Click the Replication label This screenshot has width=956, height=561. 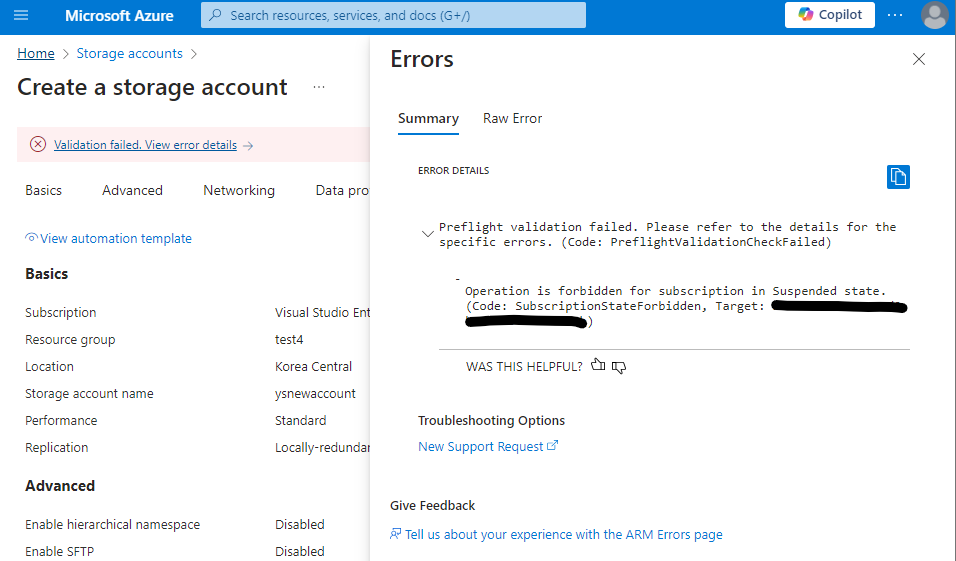57,448
